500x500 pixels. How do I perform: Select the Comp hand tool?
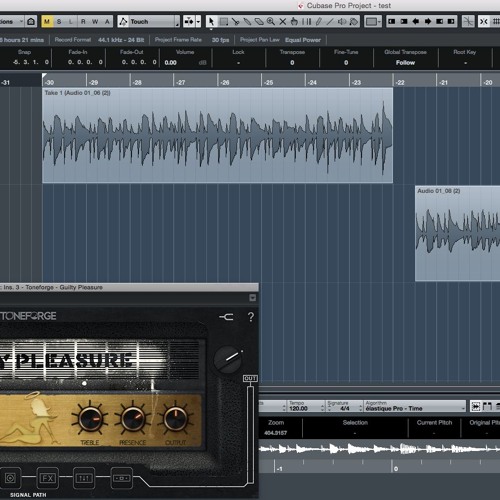click(x=294, y=22)
